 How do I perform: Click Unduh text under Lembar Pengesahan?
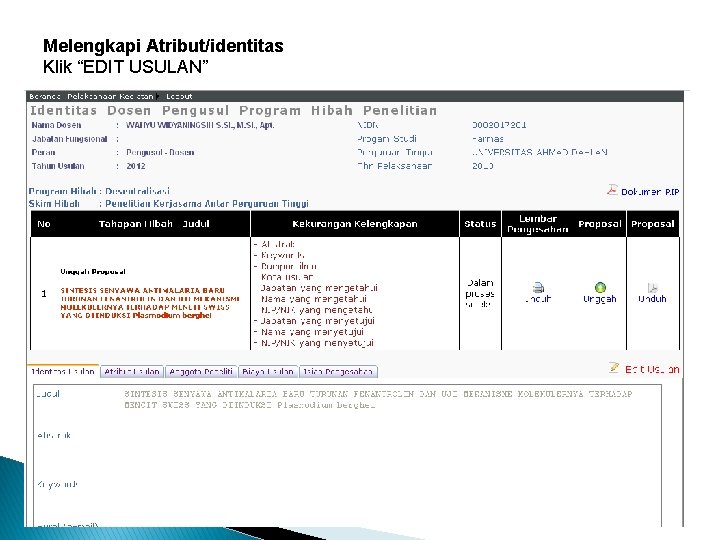click(538, 299)
